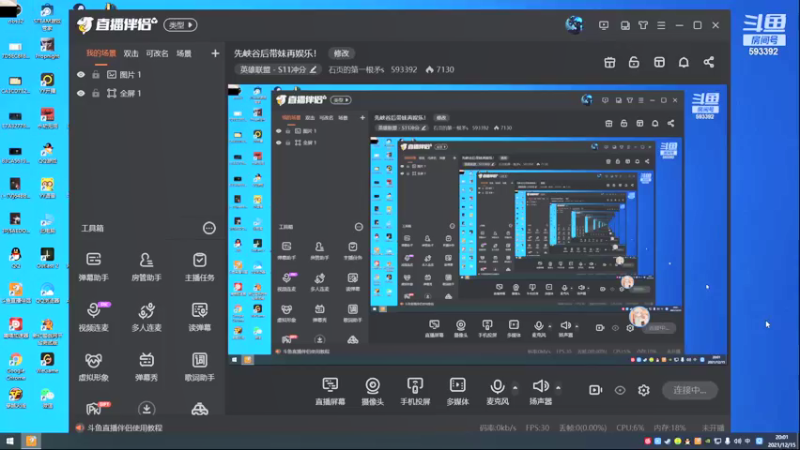Add a new scene with plus

coord(215,54)
